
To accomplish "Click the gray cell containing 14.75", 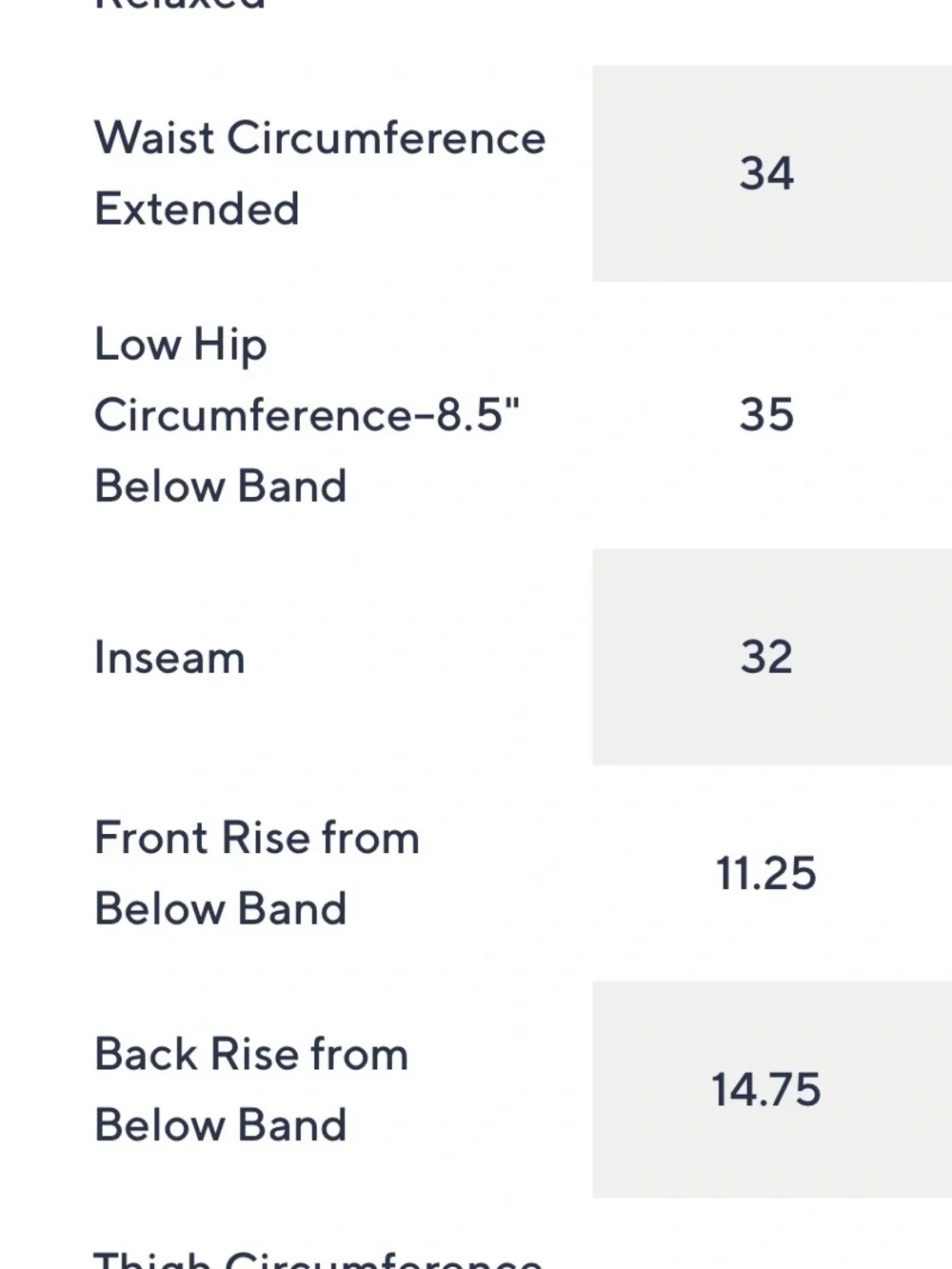I will (x=772, y=1089).
